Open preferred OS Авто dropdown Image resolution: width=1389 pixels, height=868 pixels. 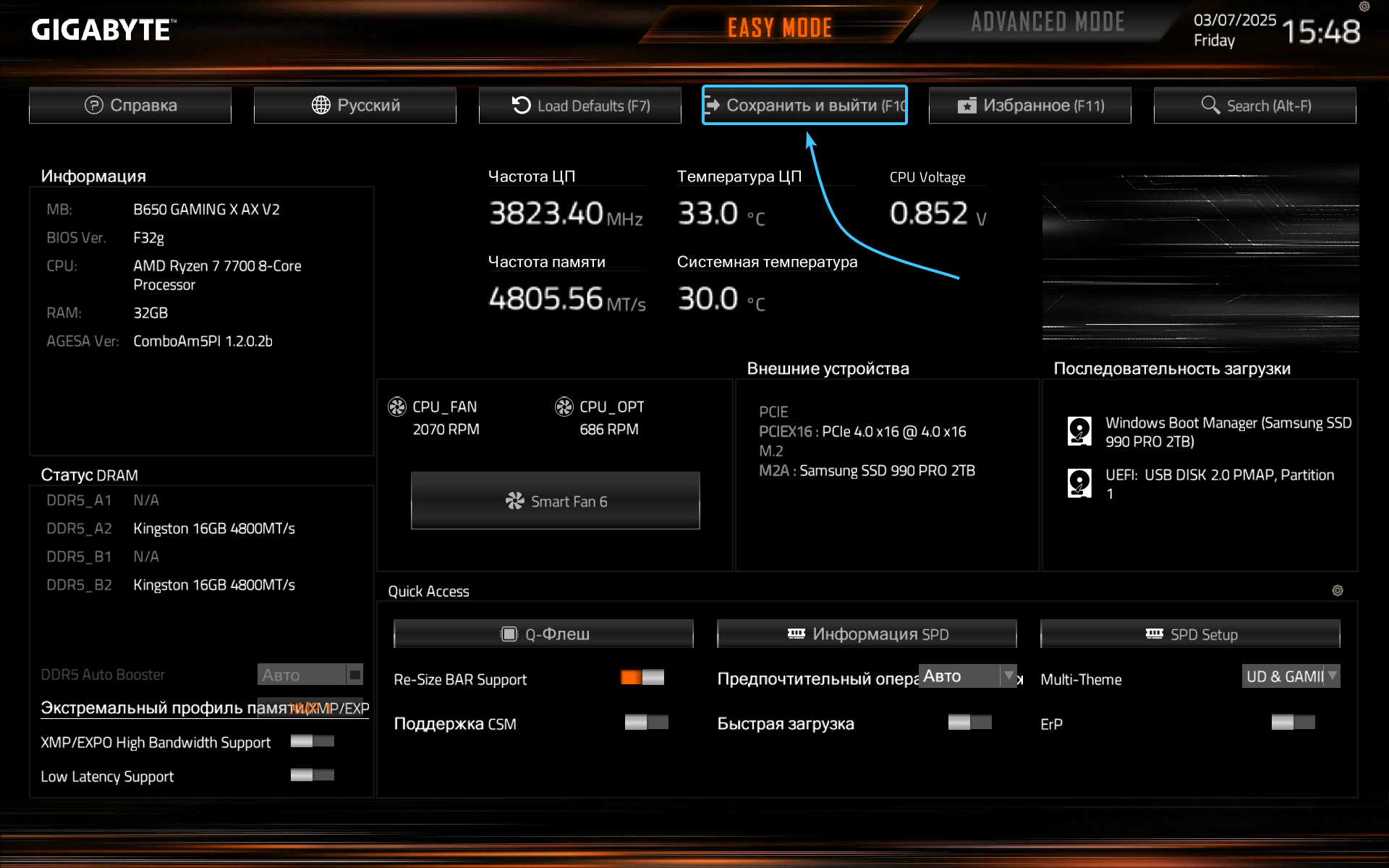[x=968, y=676]
